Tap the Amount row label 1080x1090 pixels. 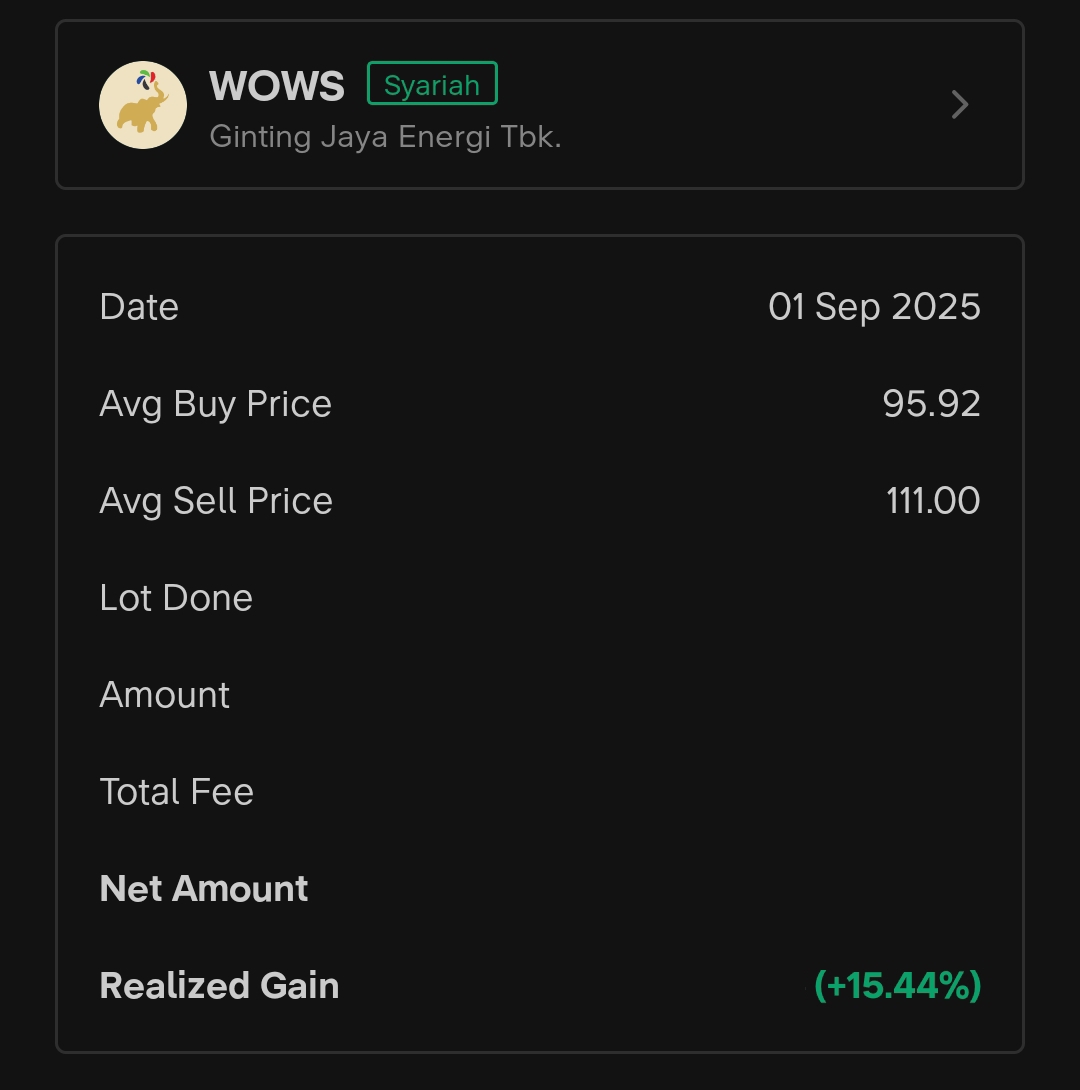(165, 695)
